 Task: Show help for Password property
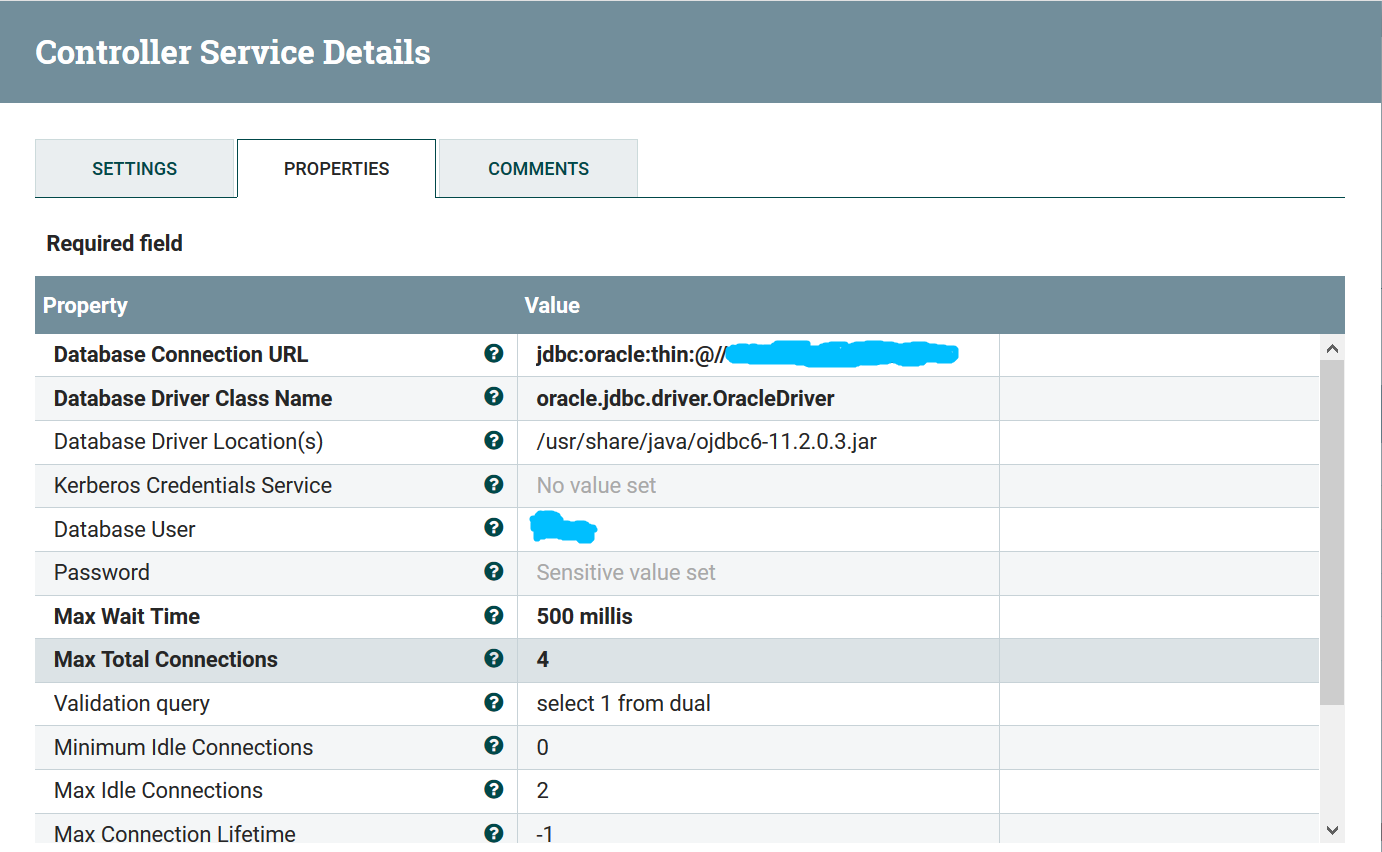click(493, 571)
